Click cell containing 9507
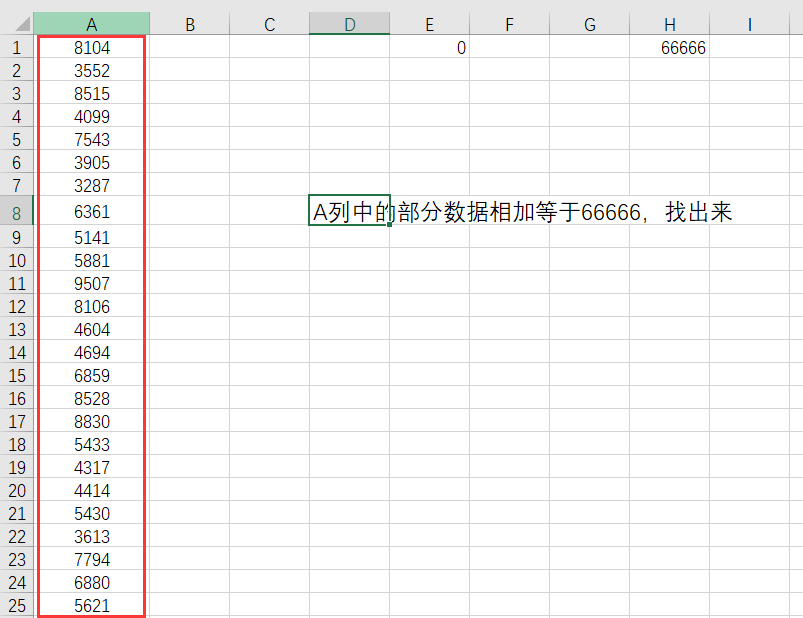The height and width of the screenshot is (618, 803). click(92, 283)
